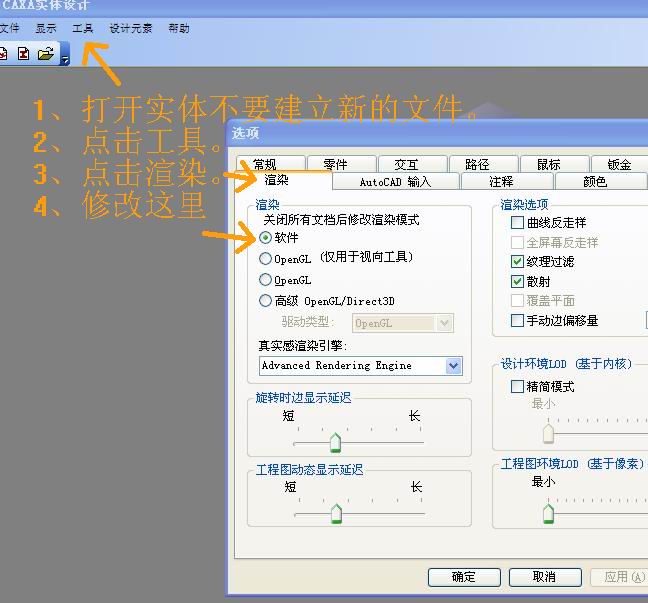Screen dimensions: 648x603
Task: Select 高级 OpenGL/Direct3D radio option
Action: tap(265, 300)
